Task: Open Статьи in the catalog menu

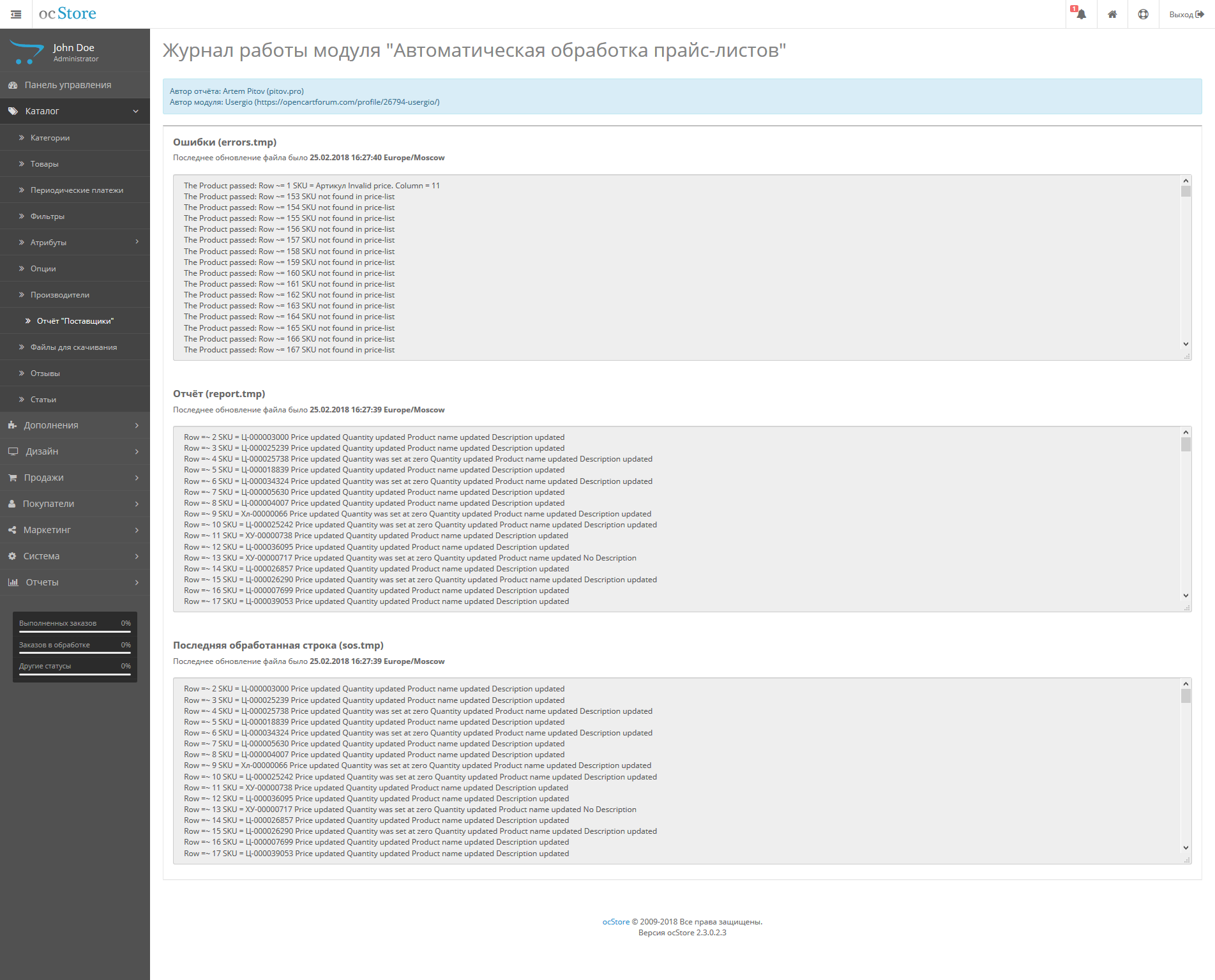Action: click(75, 399)
